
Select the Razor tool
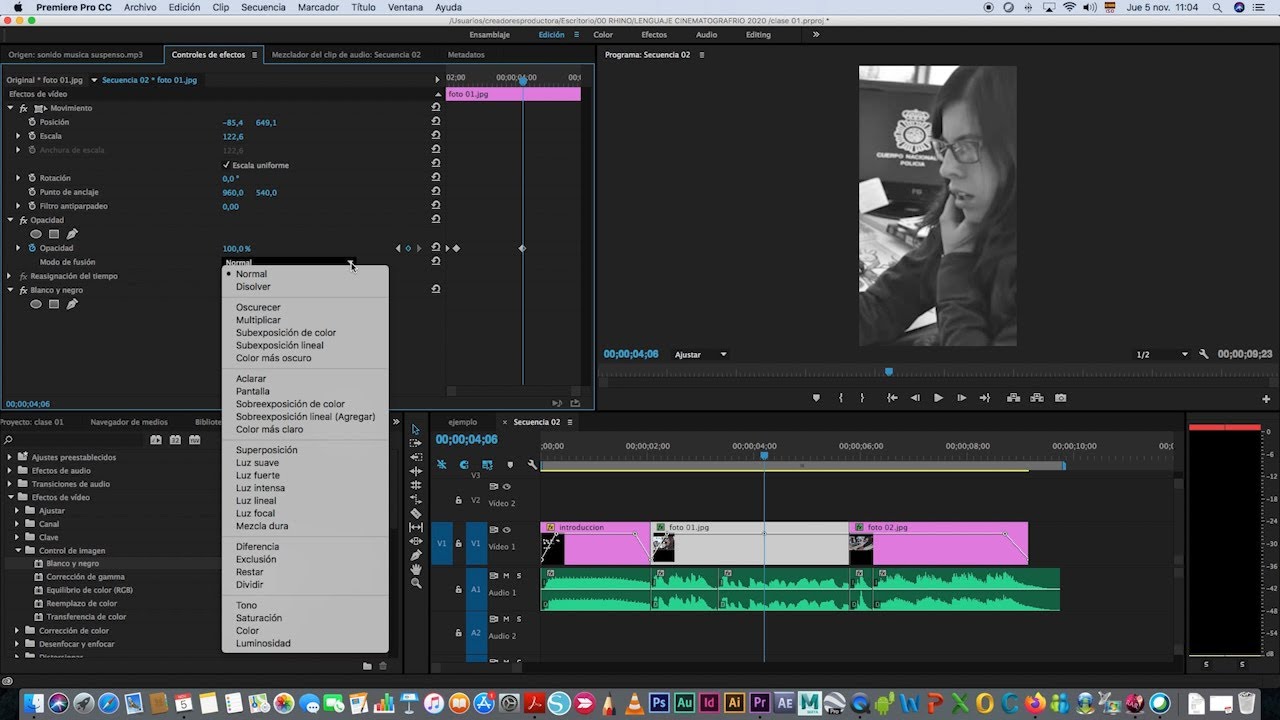tap(416, 513)
